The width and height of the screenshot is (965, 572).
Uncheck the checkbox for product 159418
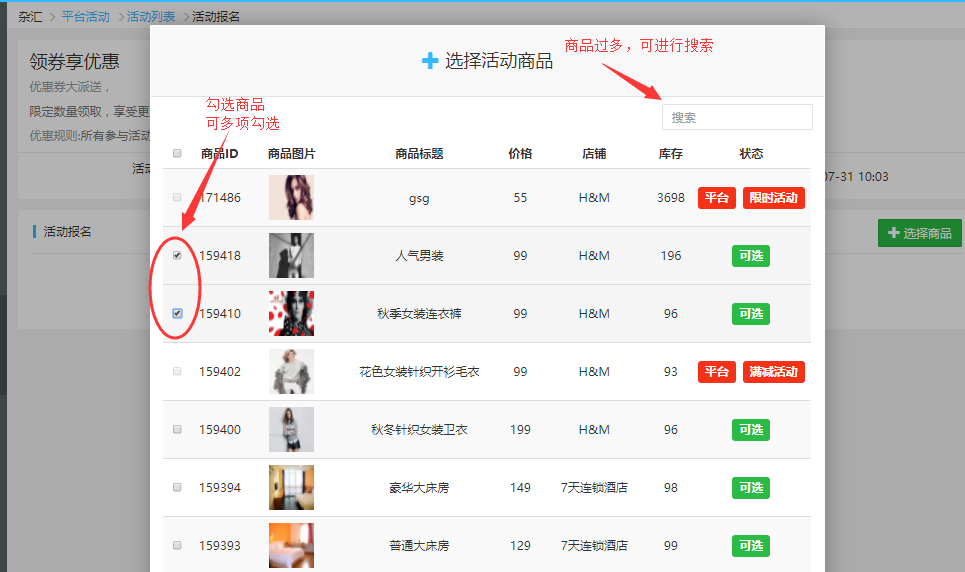coord(177,255)
